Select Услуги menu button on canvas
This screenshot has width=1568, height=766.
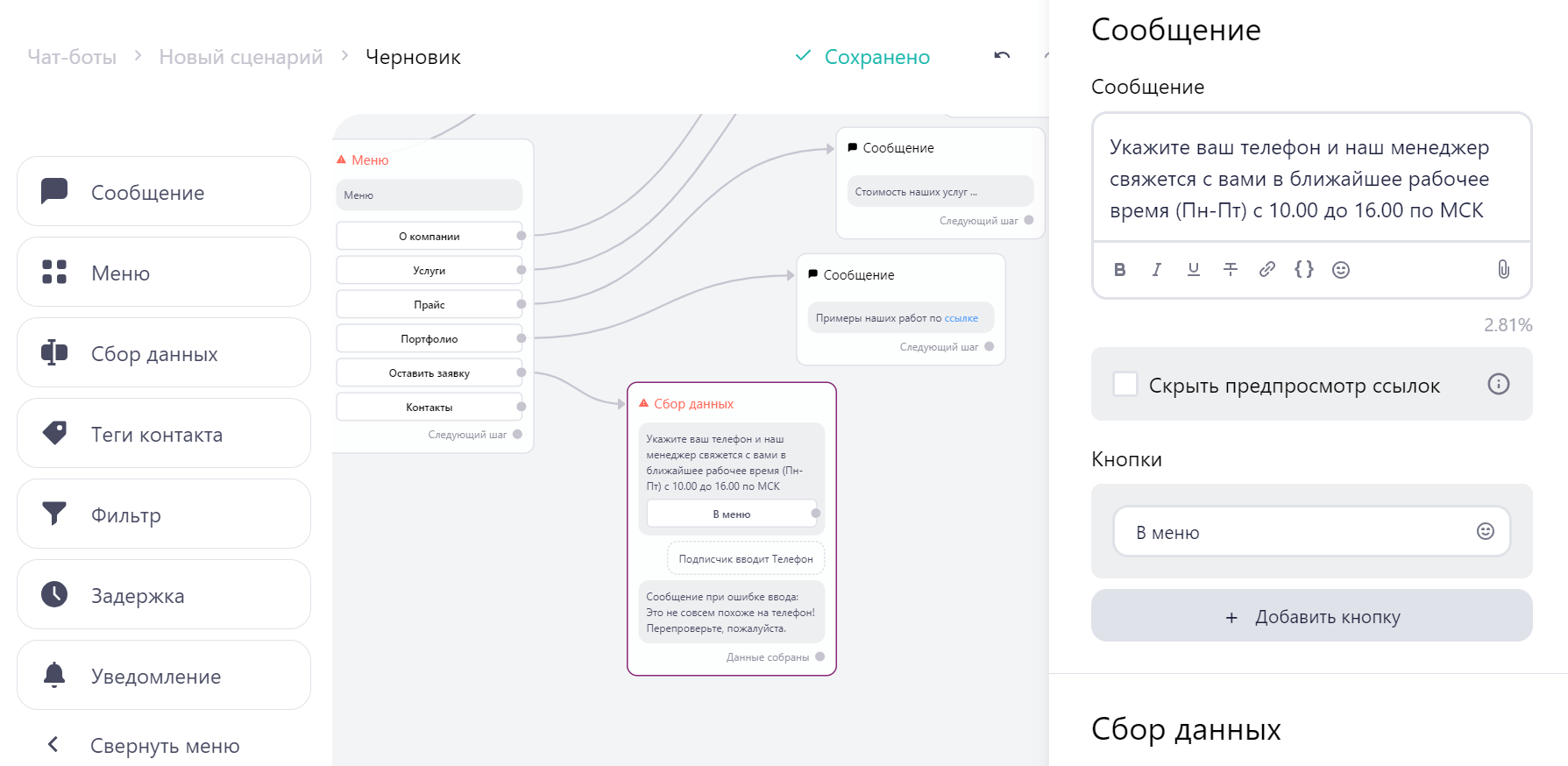[429, 270]
